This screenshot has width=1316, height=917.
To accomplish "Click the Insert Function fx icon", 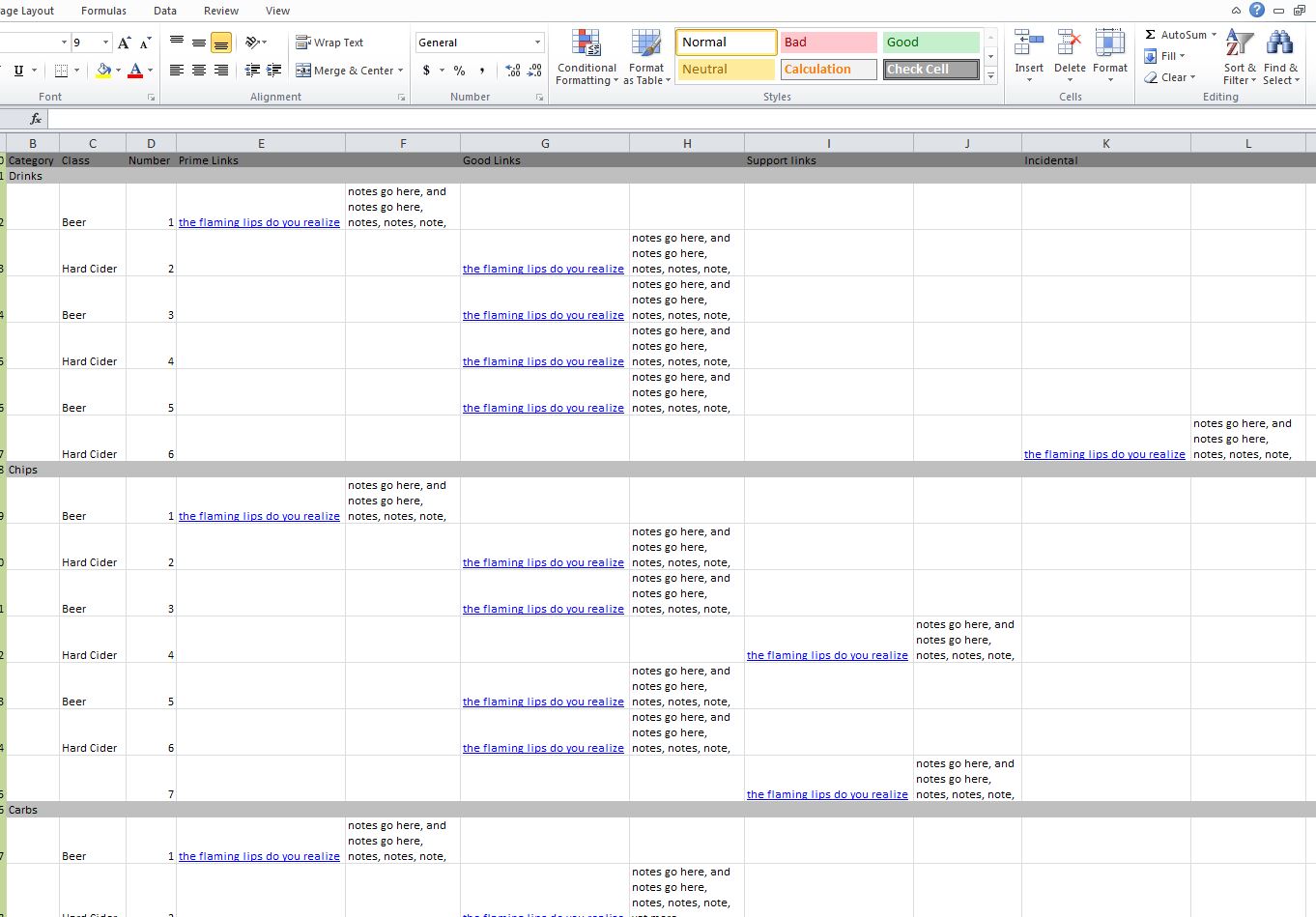I will pos(36,119).
